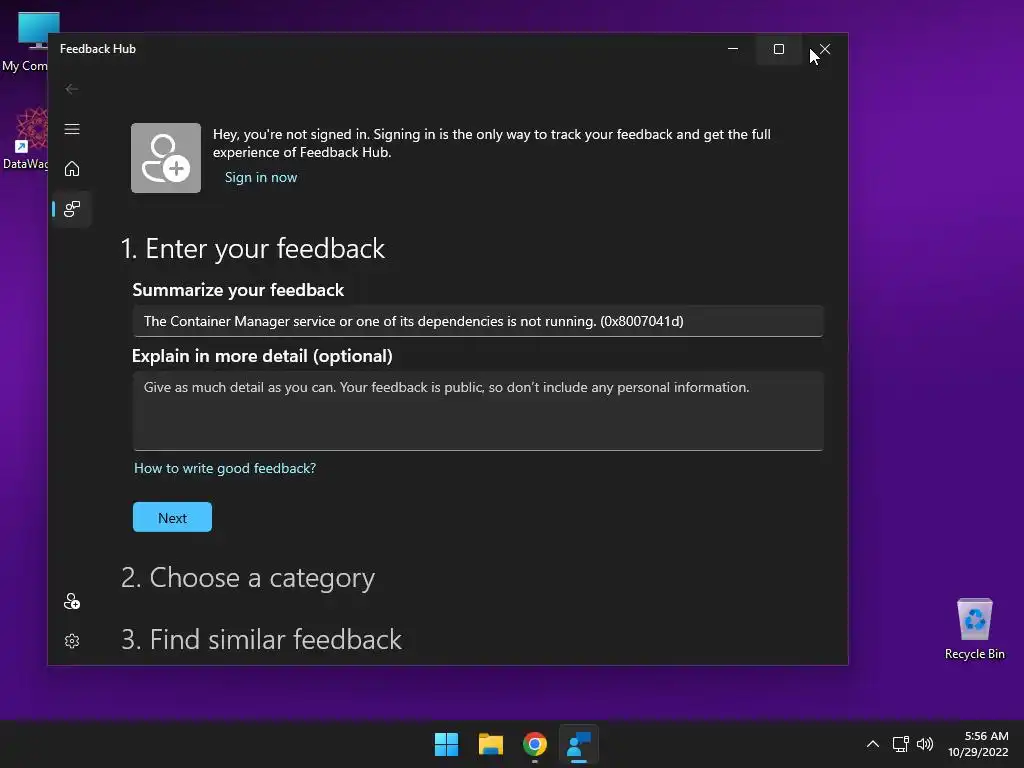The height and width of the screenshot is (768, 1024).
Task: Click the back arrow in Feedback Hub
Action: coord(72,89)
